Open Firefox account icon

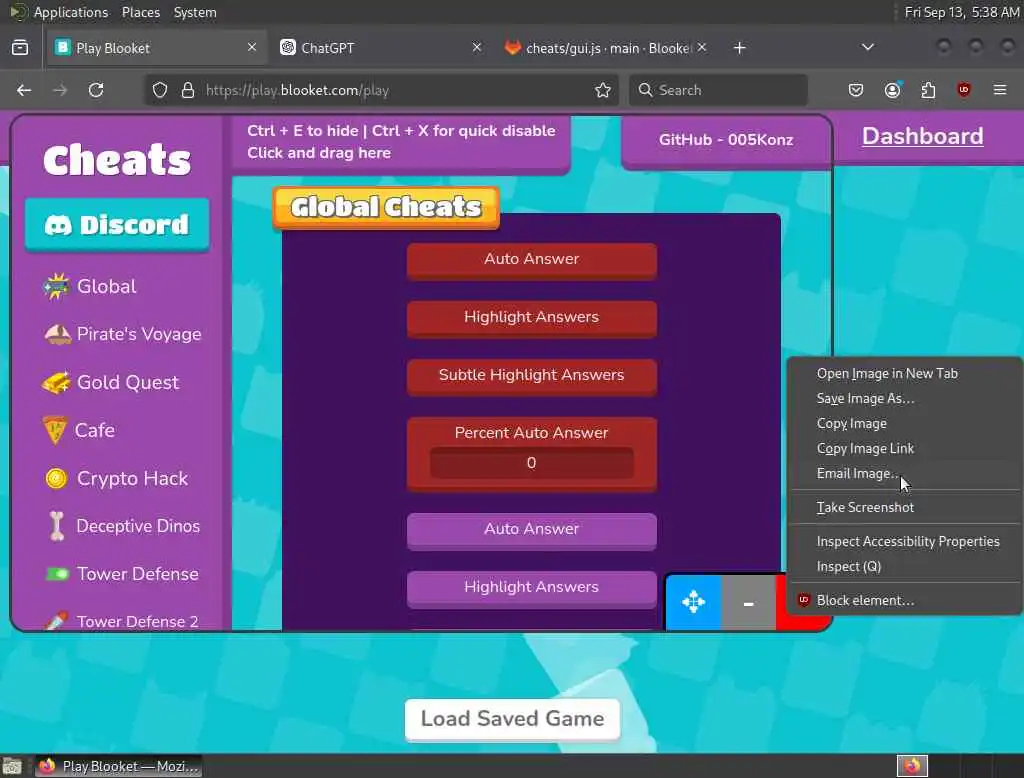pos(893,90)
